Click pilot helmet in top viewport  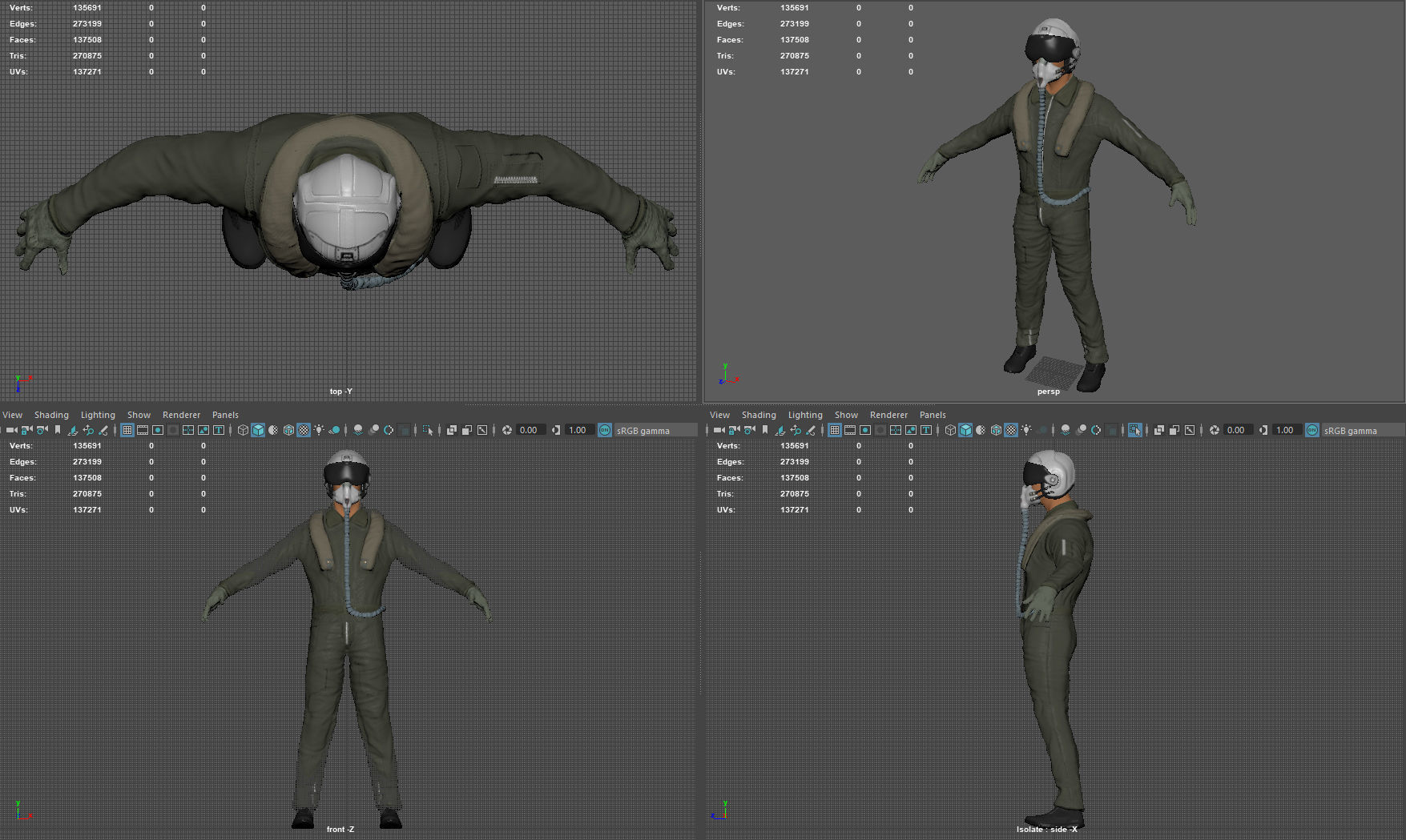click(x=347, y=208)
